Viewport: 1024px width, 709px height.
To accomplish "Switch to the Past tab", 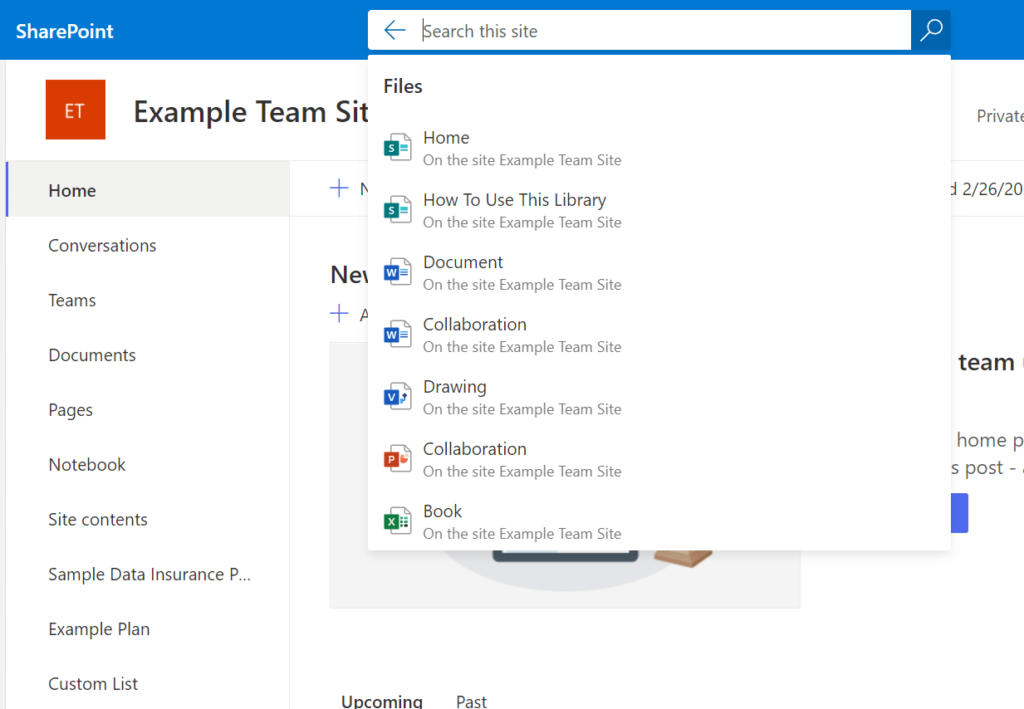I will tap(472, 701).
